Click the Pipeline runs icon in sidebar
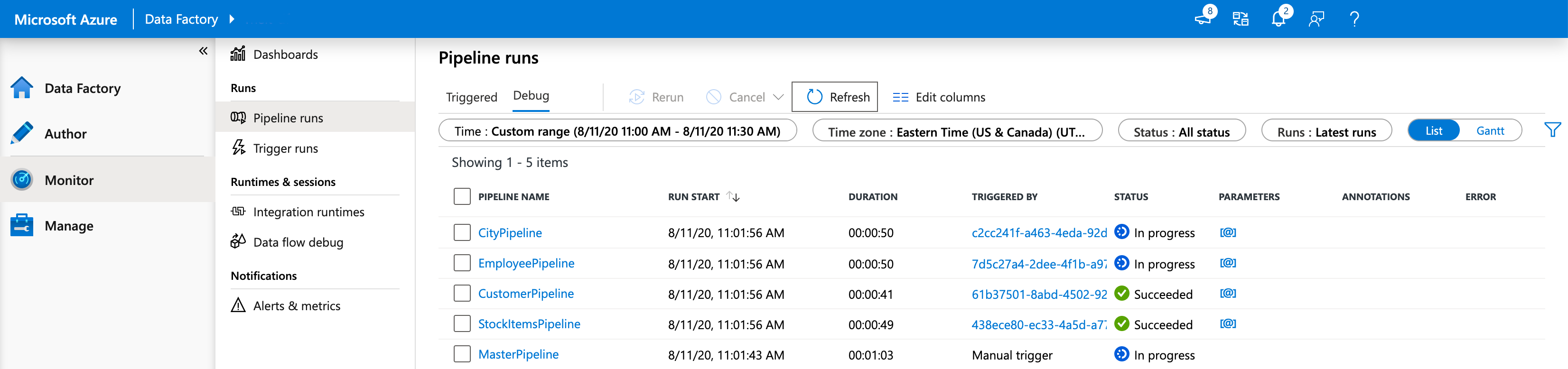The width and height of the screenshot is (1568, 369). pyautogui.click(x=238, y=117)
